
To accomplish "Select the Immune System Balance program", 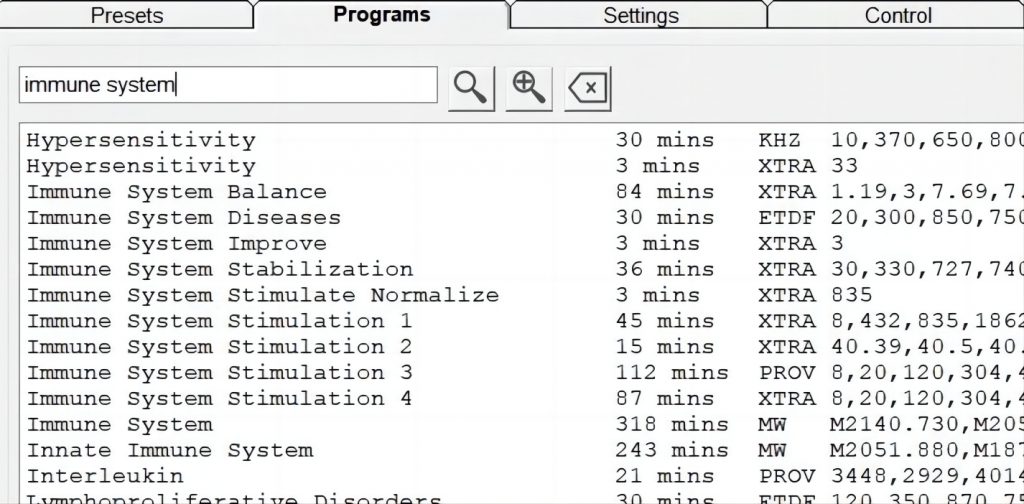I will click(x=176, y=192).
